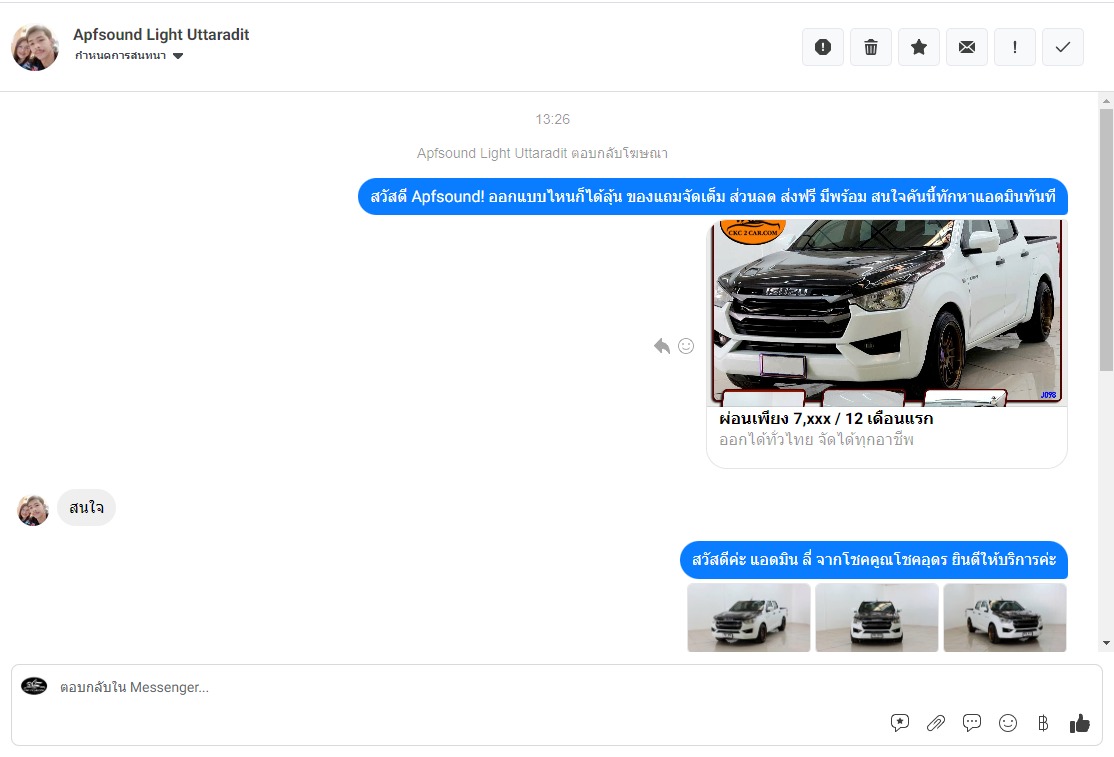
Task: React with smiley beside the truck ad
Action: pyautogui.click(x=686, y=346)
